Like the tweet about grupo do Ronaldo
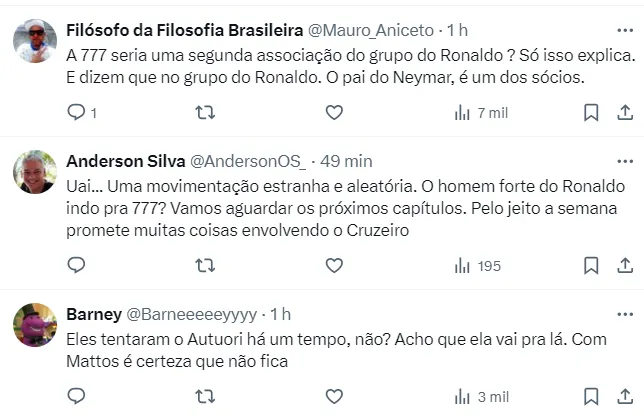 [334, 113]
